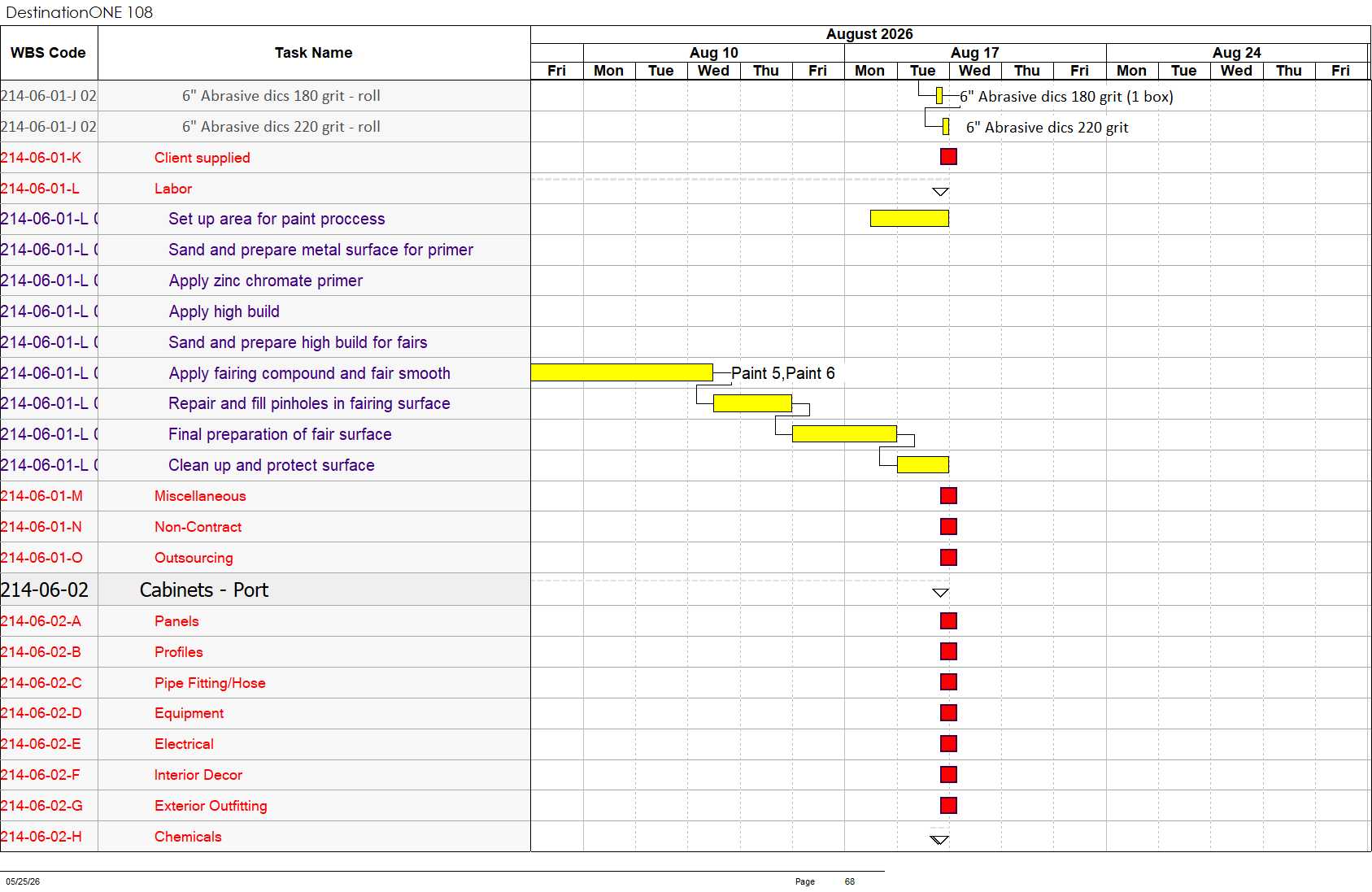This screenshot has height=892, width=1372.
Task: Click the red marker in Exterior Outfitting row
Action: coord(948,806)
